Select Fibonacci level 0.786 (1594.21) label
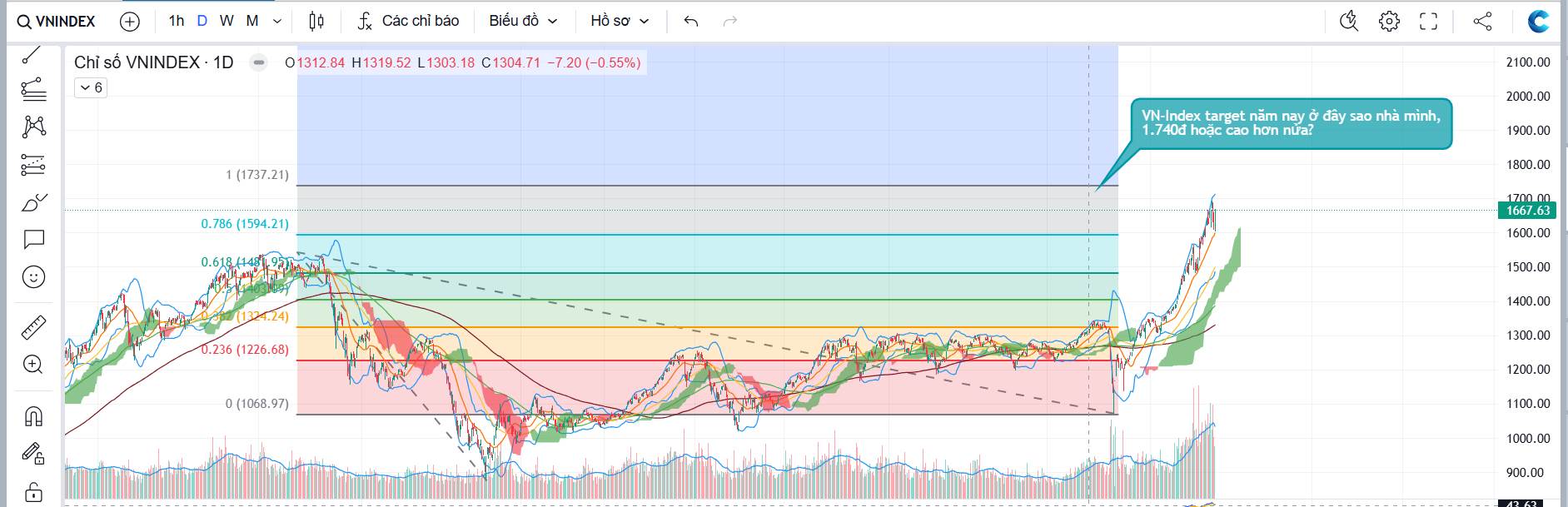 tap(245, 224)
